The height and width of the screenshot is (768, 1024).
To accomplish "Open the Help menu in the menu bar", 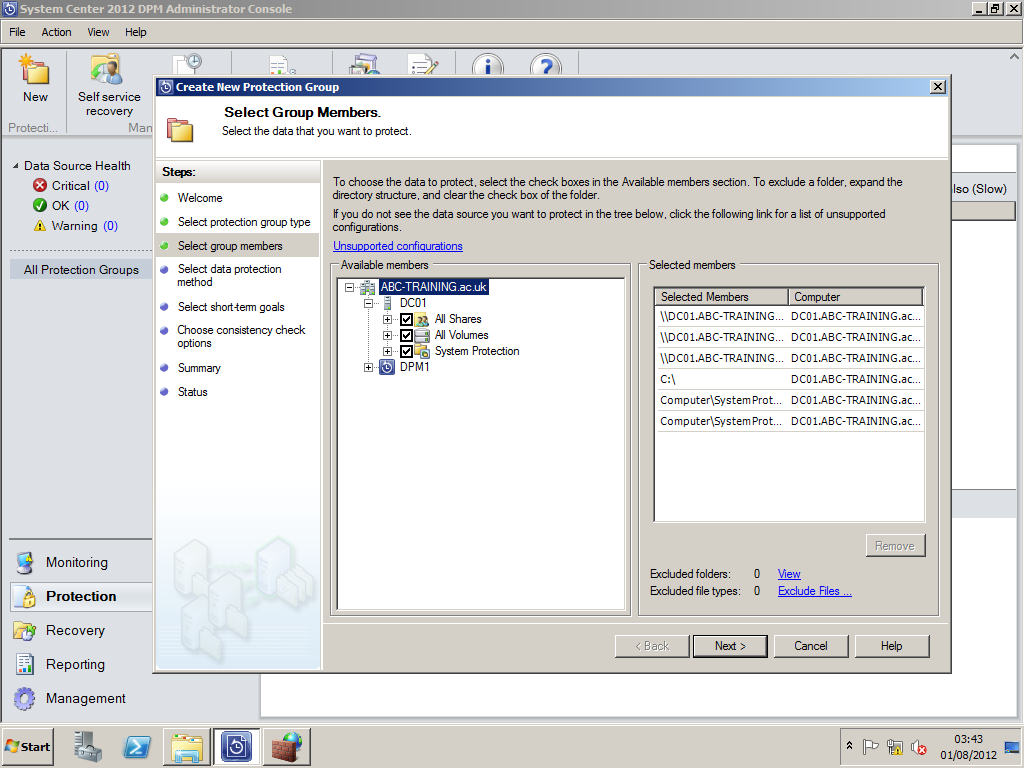I will pos(136,32).
